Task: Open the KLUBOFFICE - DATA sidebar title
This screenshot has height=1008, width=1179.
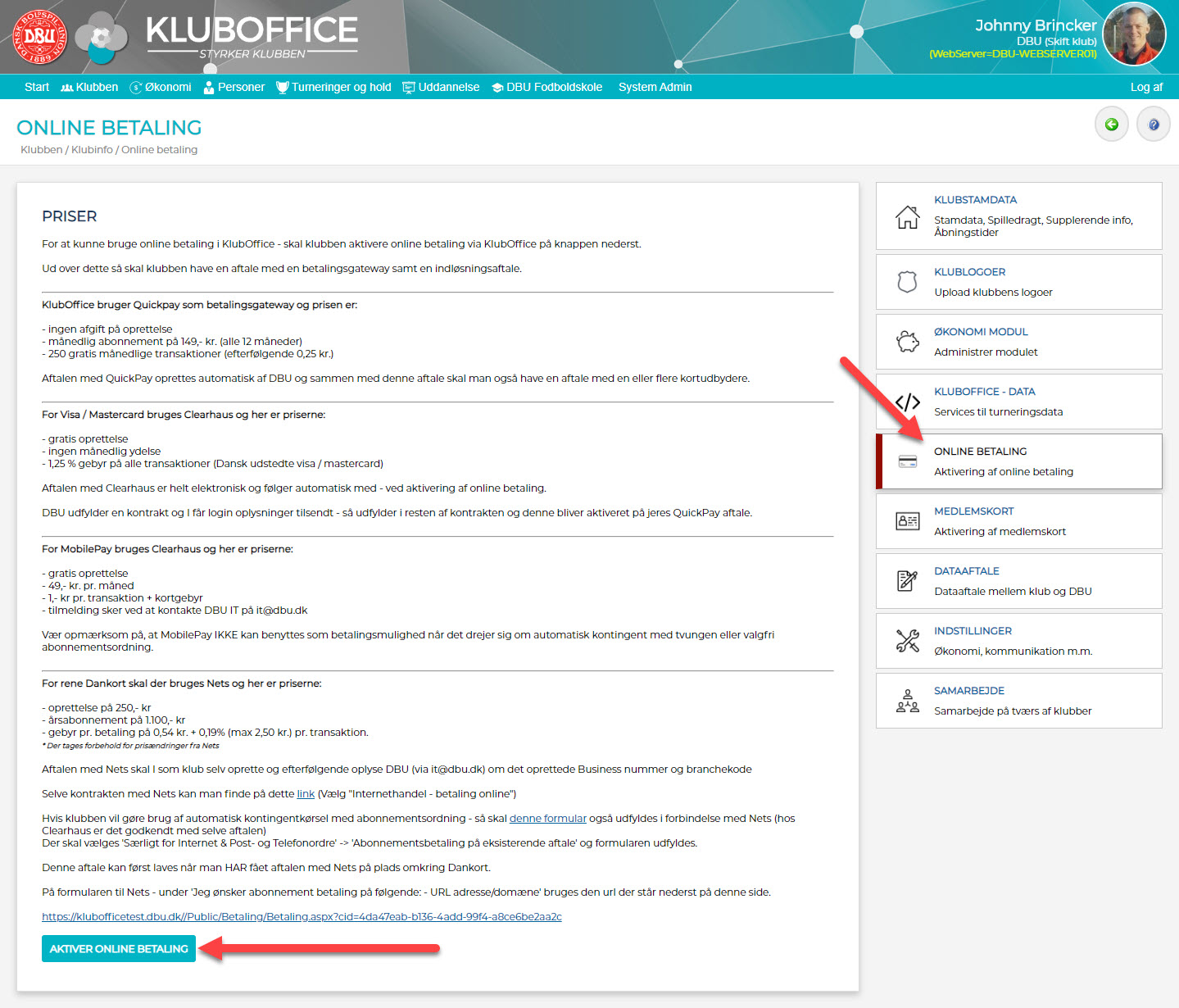Action: [x=984, y=391]
